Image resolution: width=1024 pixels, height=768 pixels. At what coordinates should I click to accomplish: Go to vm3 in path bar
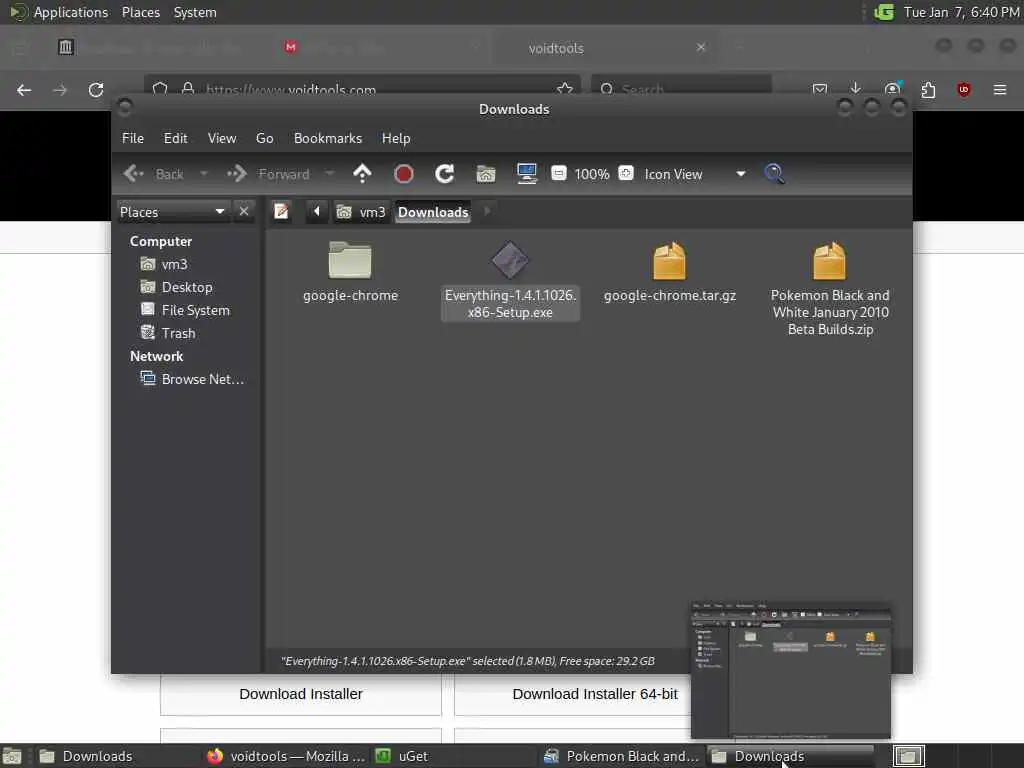tap(361, 212)
